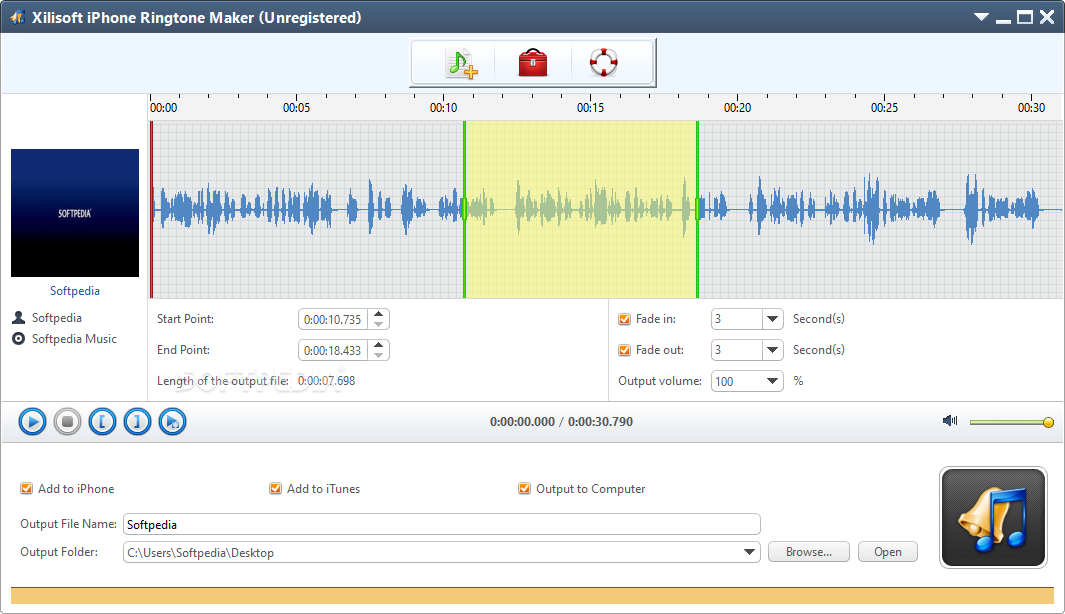Increase End Point with up arrow
The height and width of the screenshot is (614, 1065).
378,345
